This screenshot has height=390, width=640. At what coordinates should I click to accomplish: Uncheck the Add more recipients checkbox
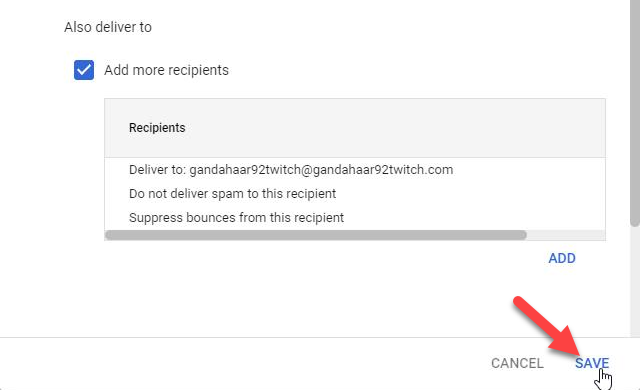[84, 70]
